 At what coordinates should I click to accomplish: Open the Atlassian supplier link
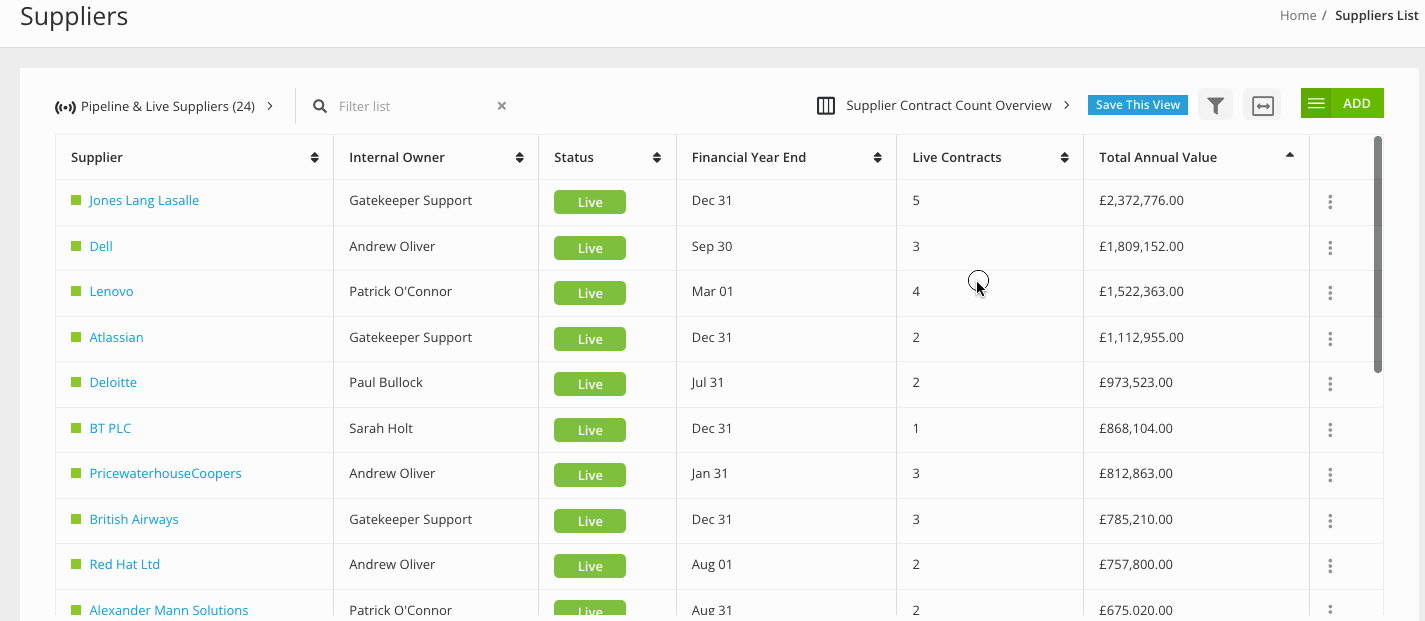click(x=116, y=337)
